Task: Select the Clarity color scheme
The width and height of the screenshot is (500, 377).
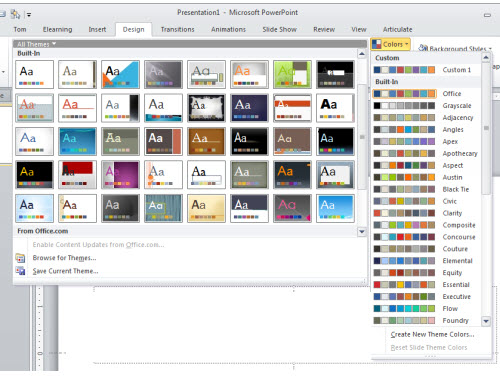Action: pos(426,213)
